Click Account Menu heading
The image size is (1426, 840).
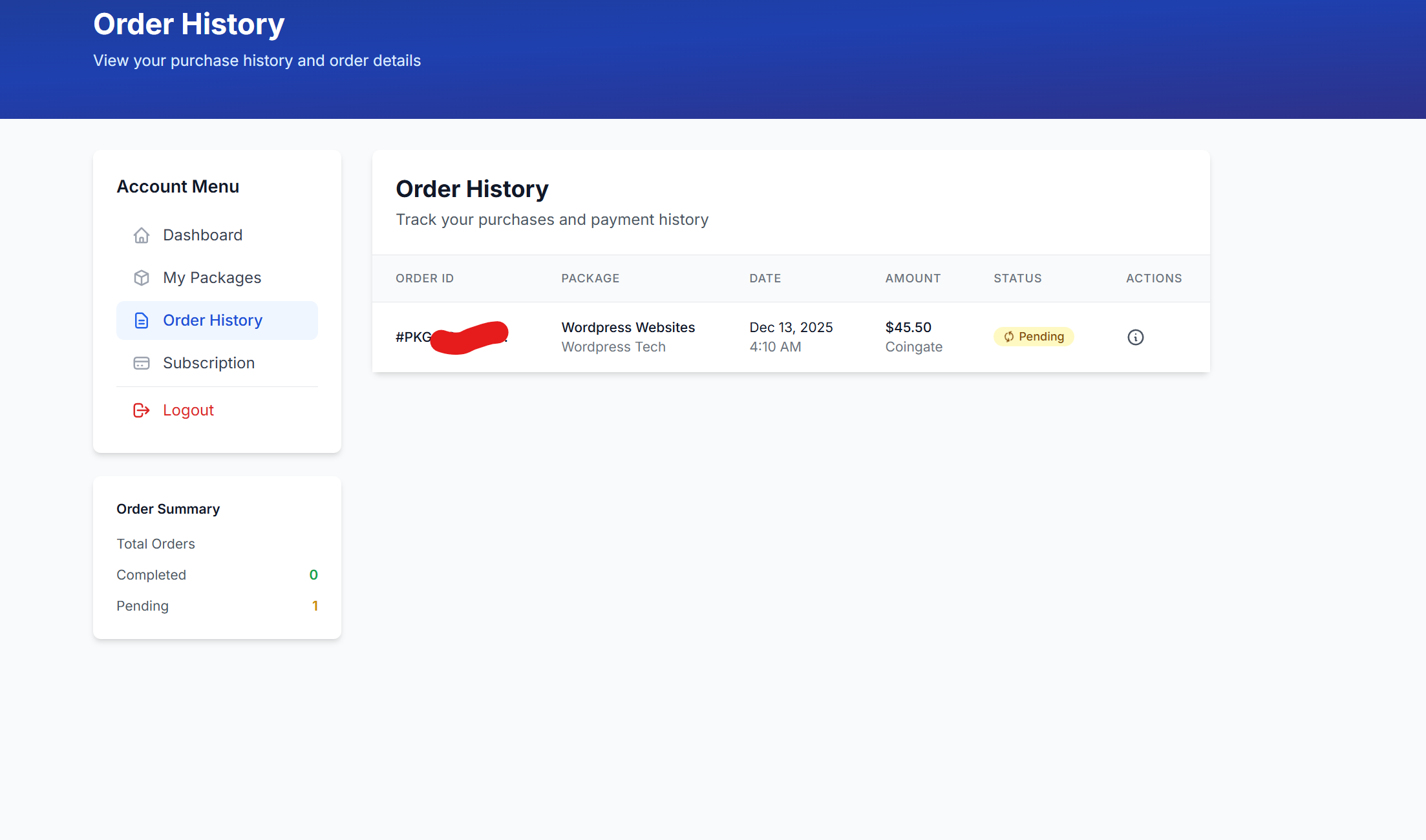point(178,187)
